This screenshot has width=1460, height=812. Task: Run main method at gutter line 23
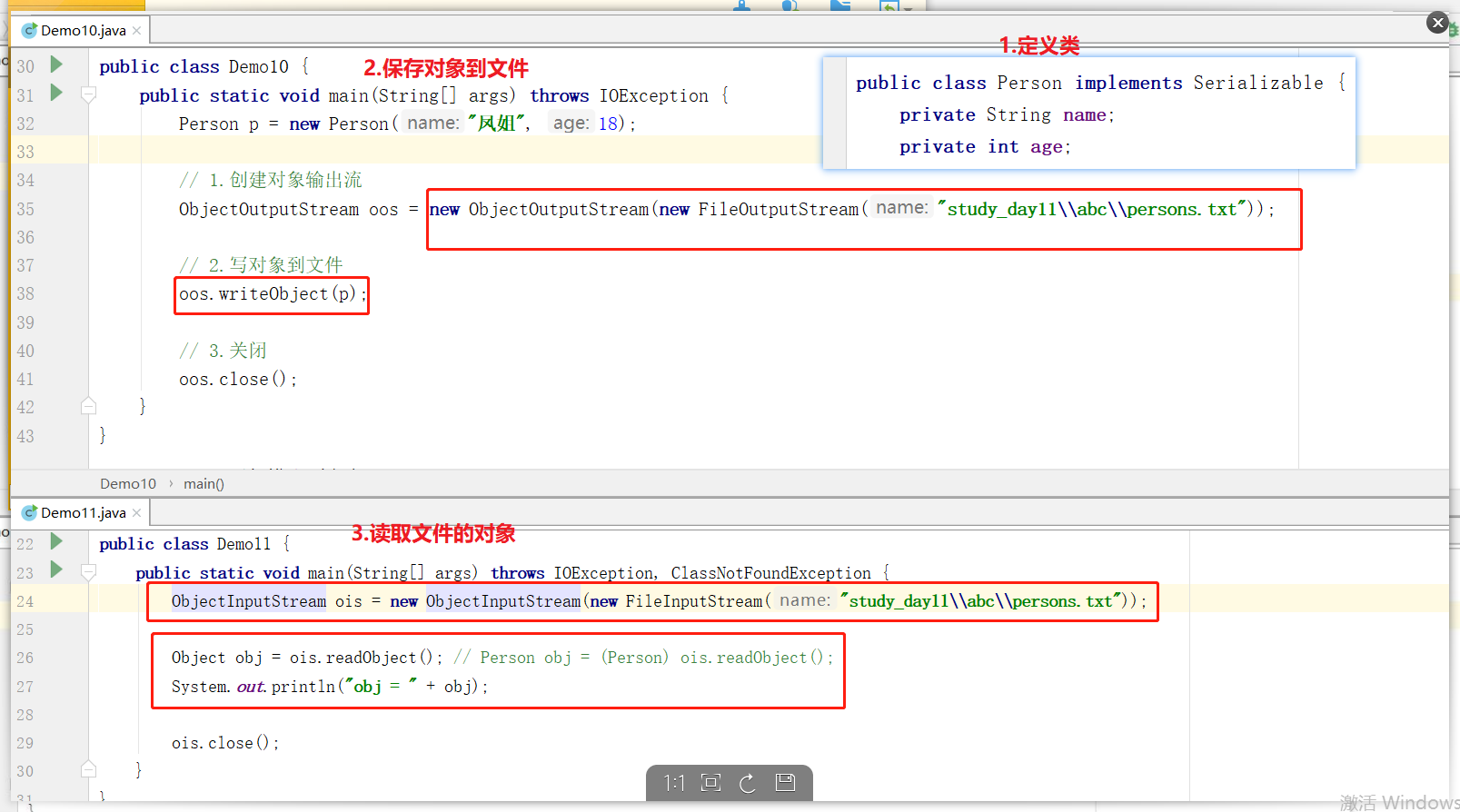click(x=56, y=570)
